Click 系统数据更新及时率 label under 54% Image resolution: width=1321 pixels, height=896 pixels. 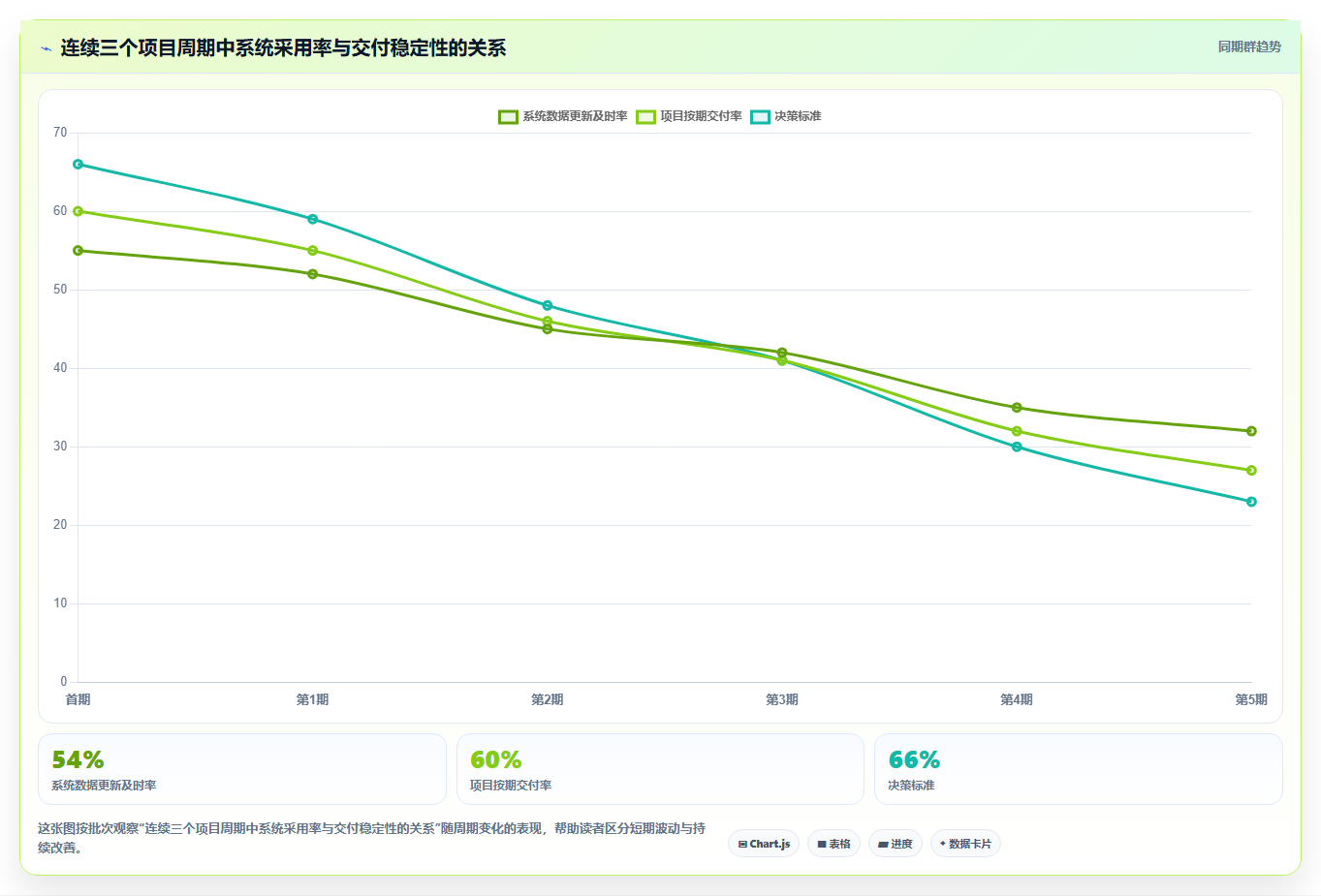point(104,786)
